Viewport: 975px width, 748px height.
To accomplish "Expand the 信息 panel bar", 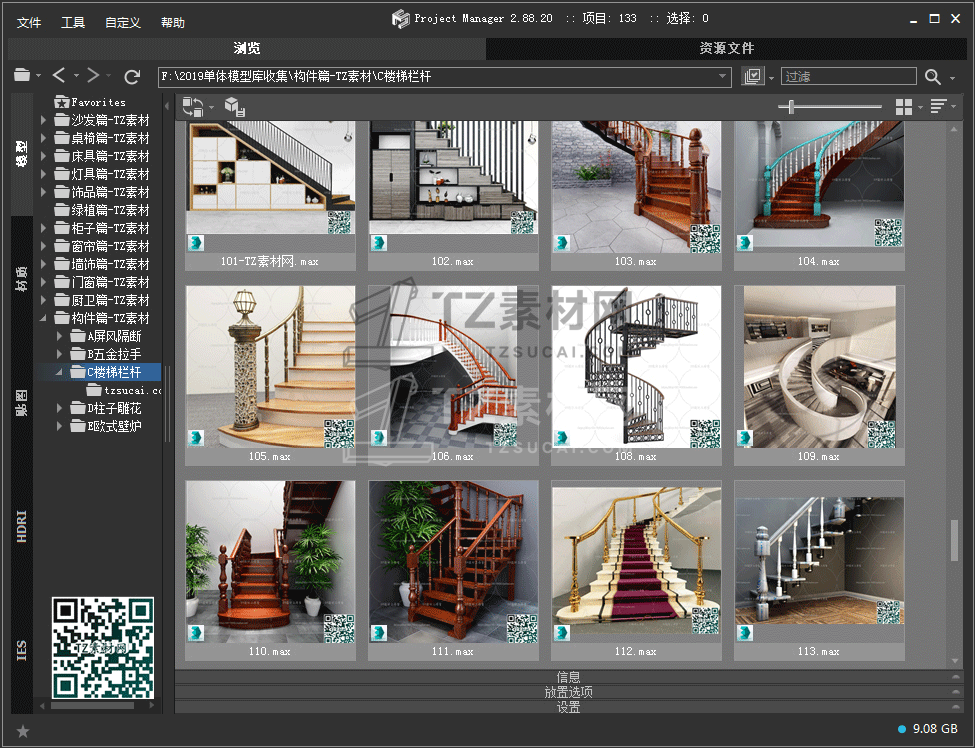I will coord(568,677).
